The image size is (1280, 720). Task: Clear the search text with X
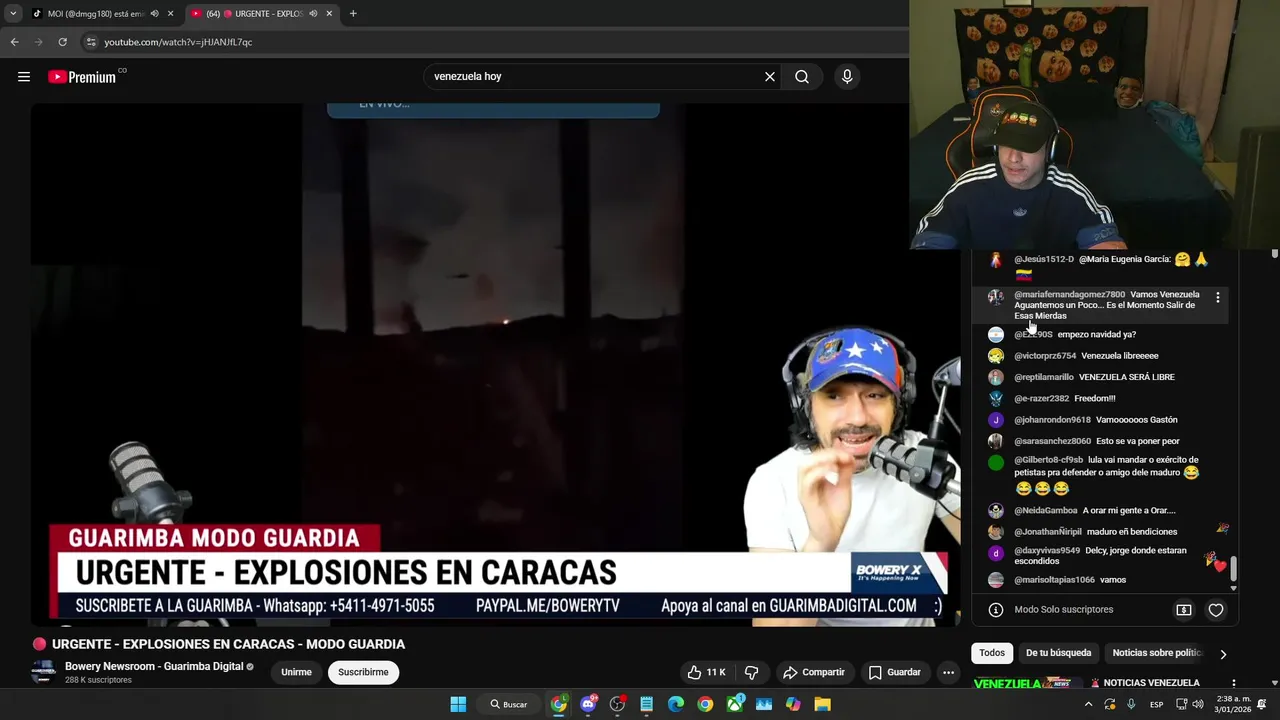click(770, 77)
